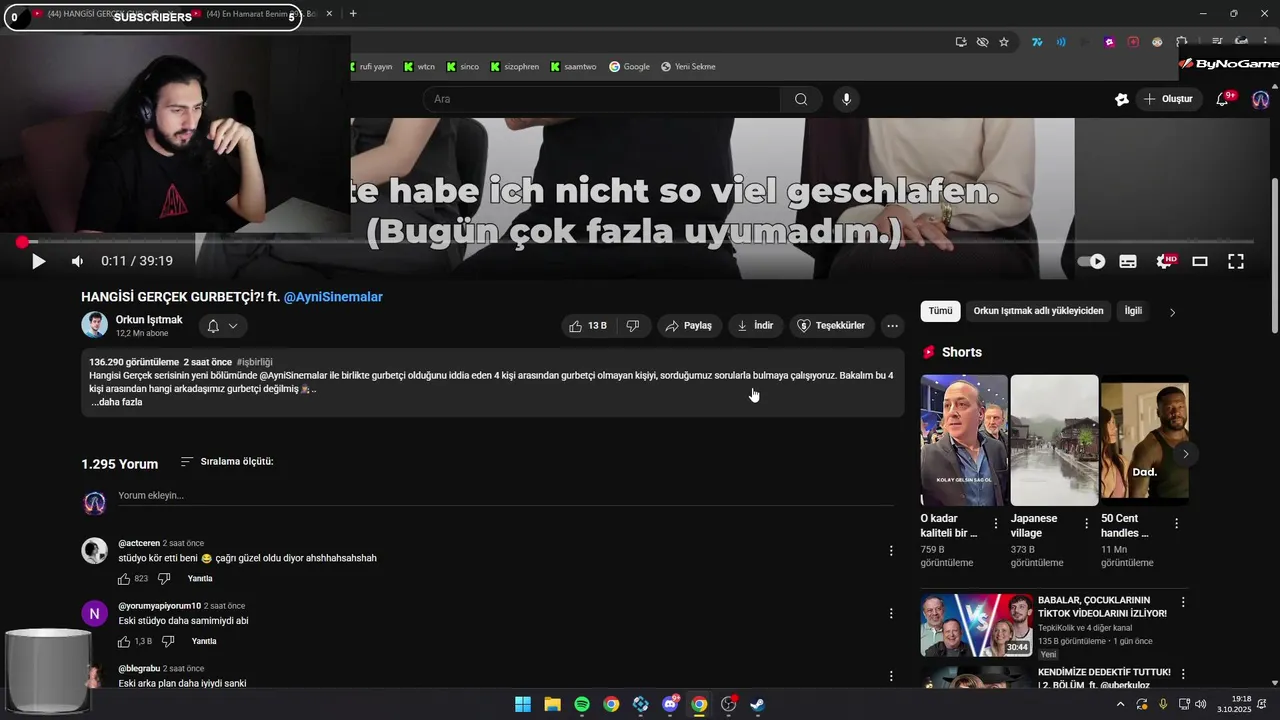Open sinco bookmark
Screen dimensions: 1280x720
[x=463, y=67]
